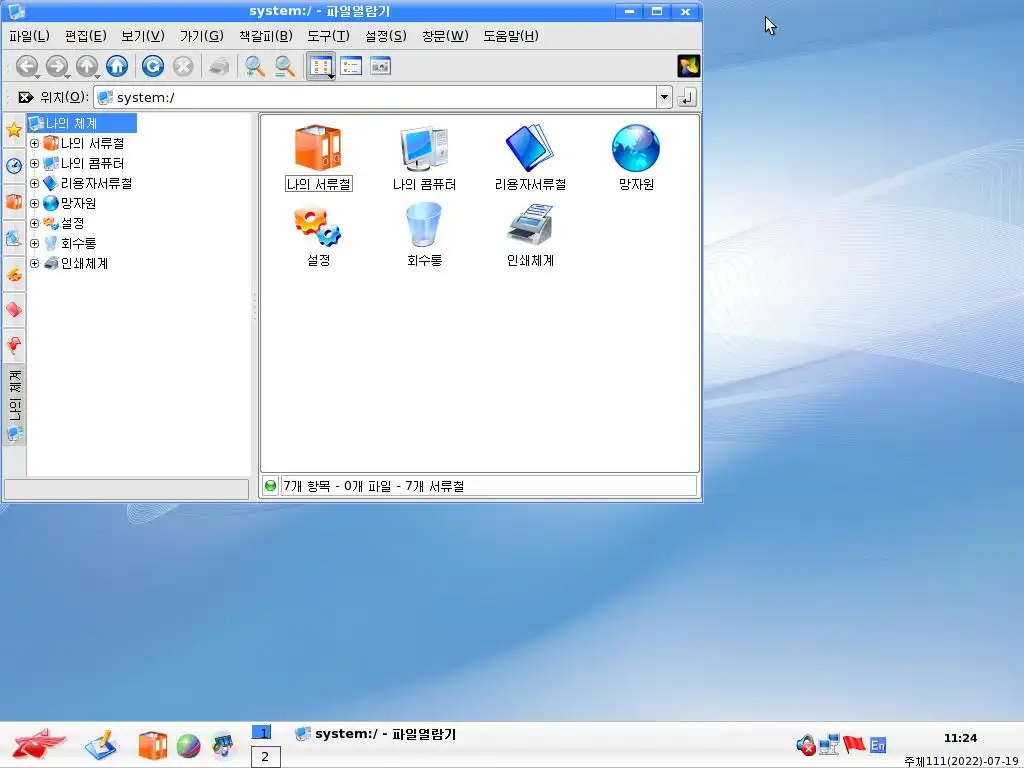This screenshot has height=768, width=1024.
Task: Open the 도움말(H) menu
Action: [511, 36]
